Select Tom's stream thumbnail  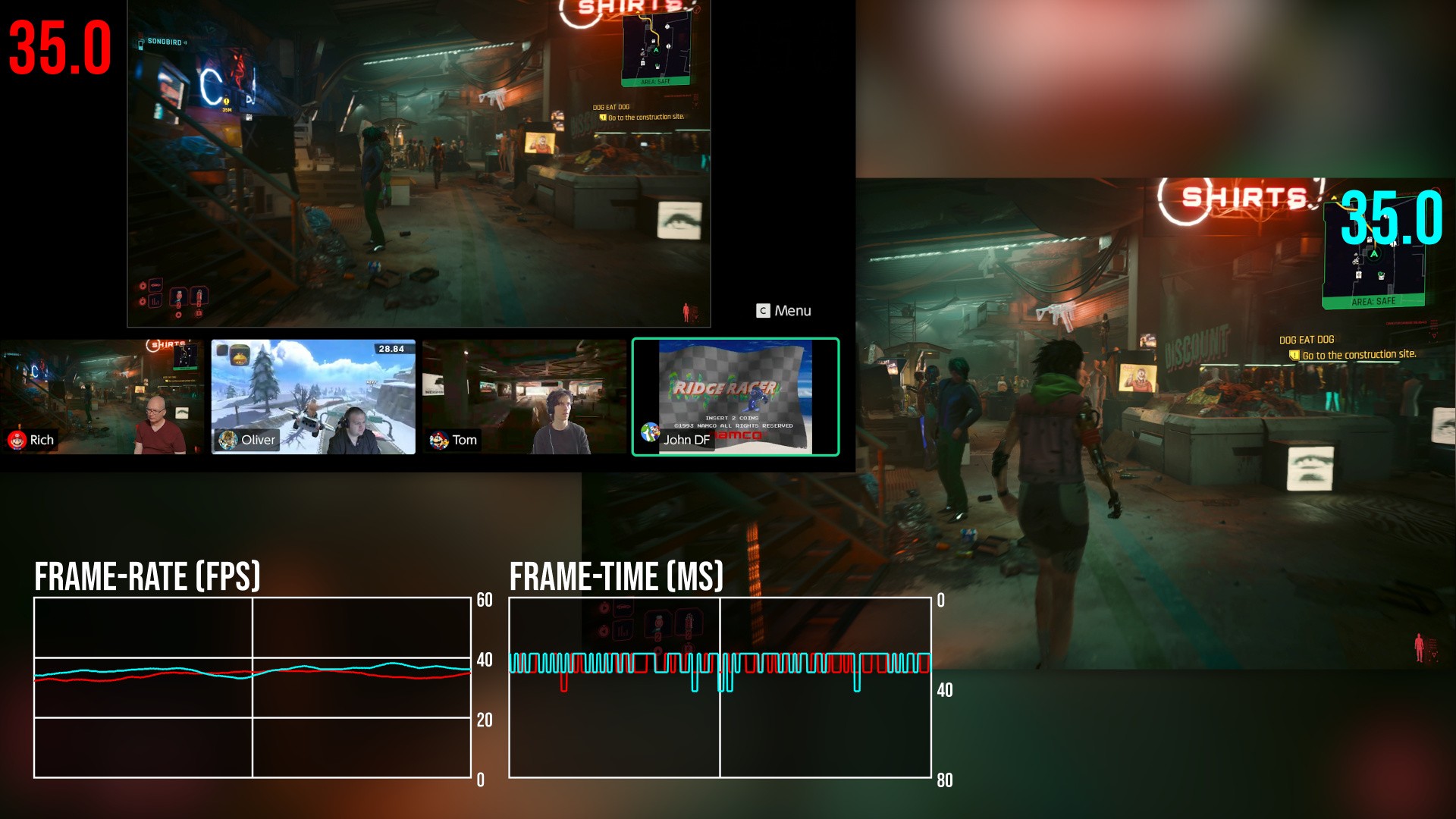(x=493, y=387)
